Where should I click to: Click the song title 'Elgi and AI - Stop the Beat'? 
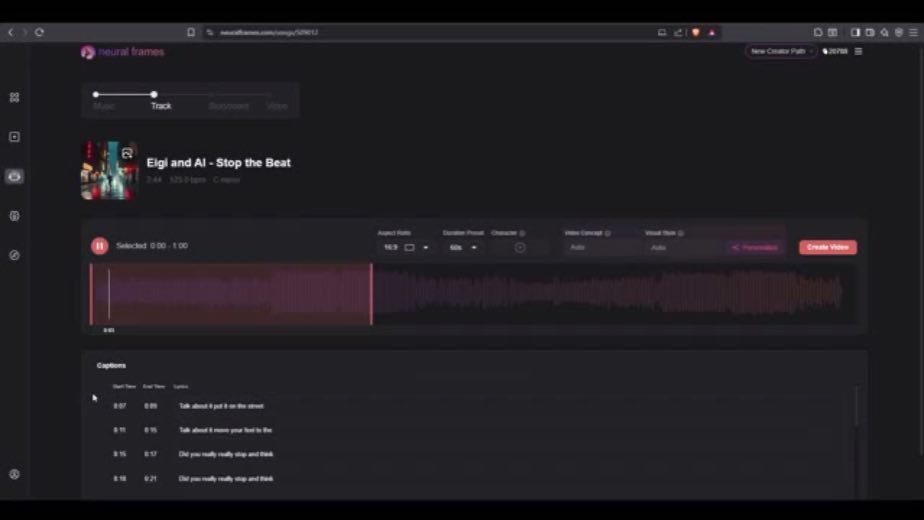(x=219, y=163)
